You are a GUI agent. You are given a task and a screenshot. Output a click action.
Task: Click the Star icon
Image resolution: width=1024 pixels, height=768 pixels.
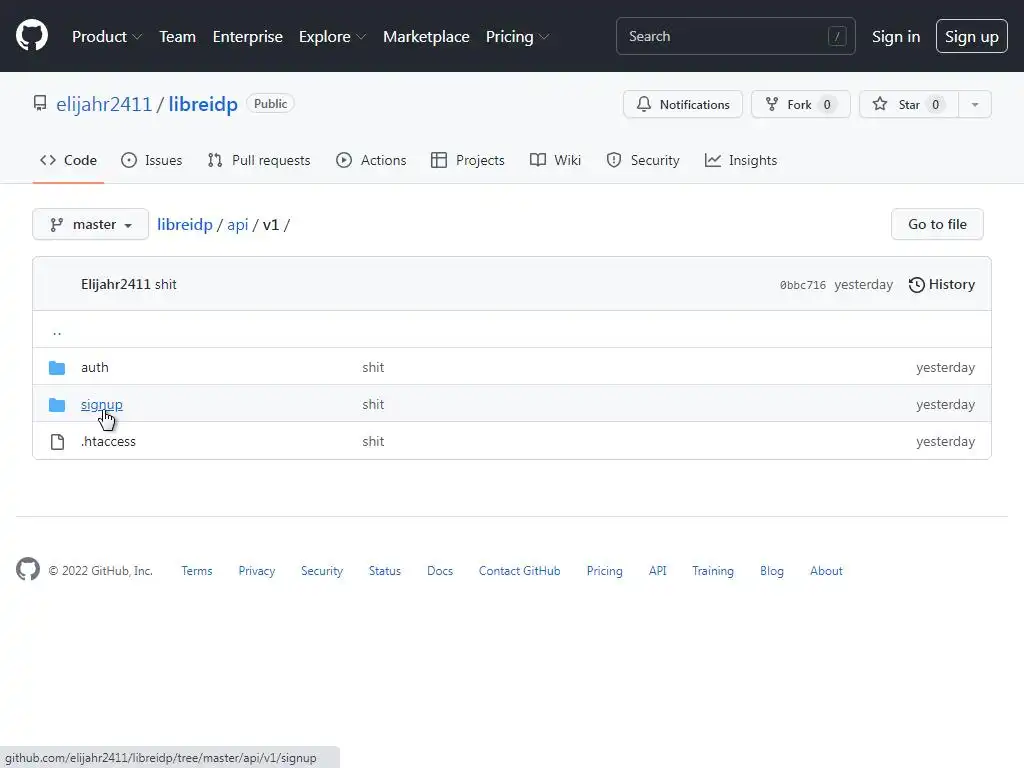pos(880,104)
